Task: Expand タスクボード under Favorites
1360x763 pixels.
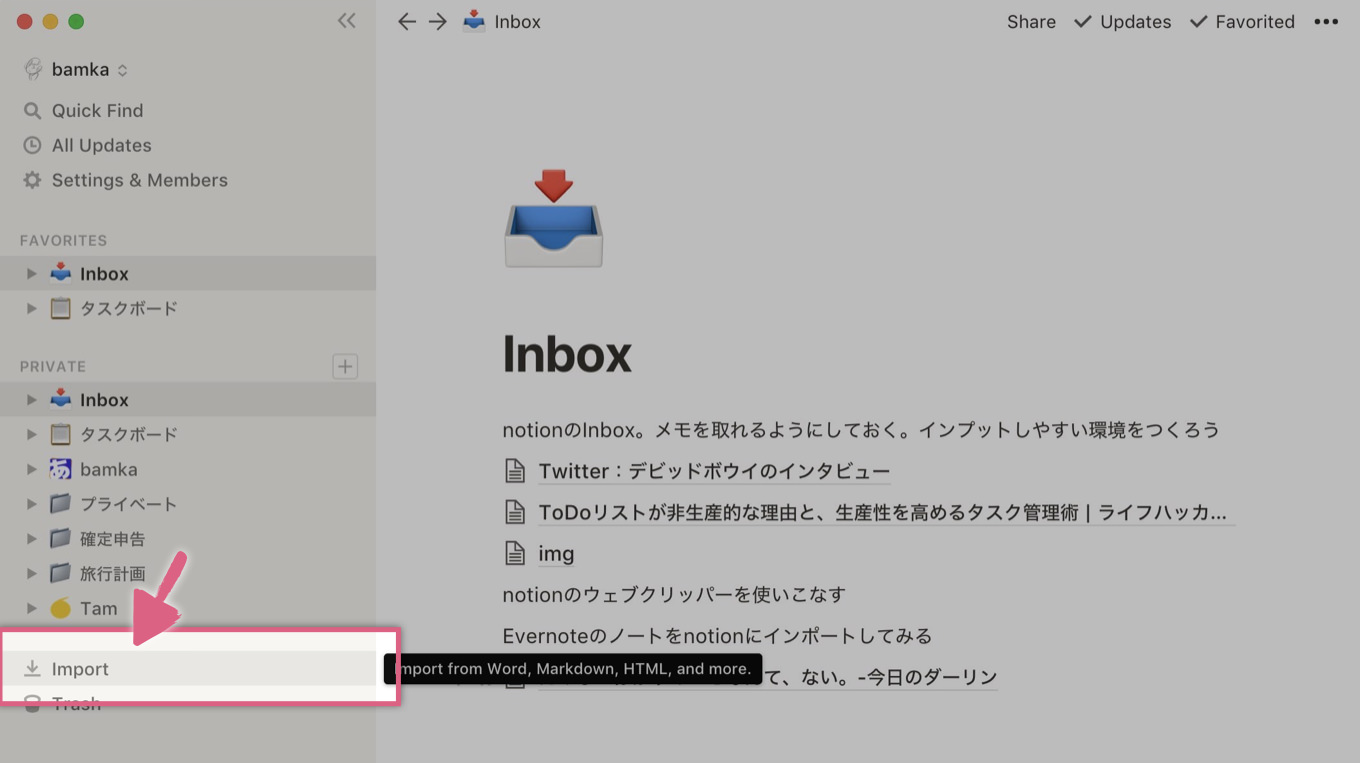Action: pyautogui.click(x=32, y=309)
